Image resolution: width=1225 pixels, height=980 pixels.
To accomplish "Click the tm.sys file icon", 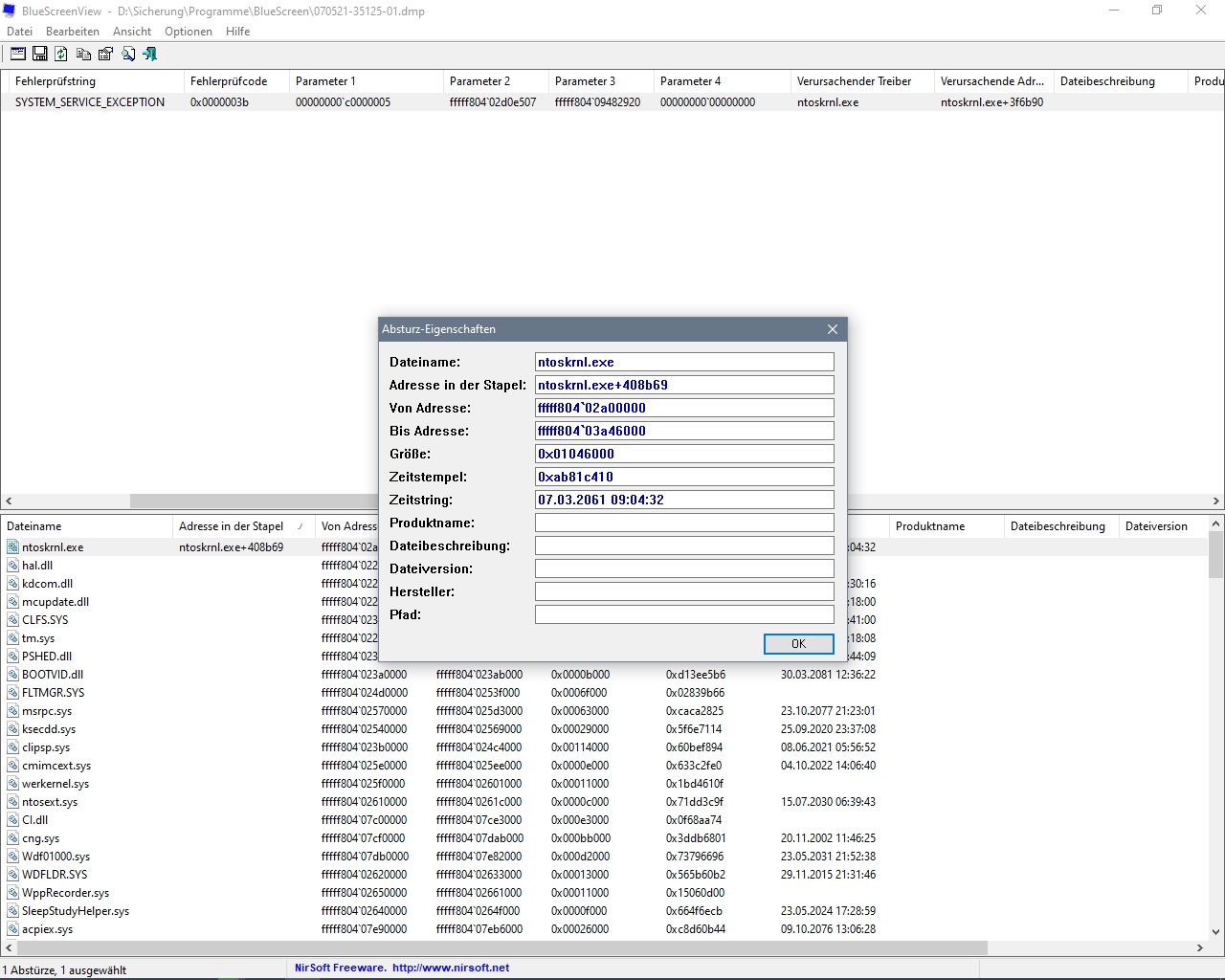I will click(13, 638).
